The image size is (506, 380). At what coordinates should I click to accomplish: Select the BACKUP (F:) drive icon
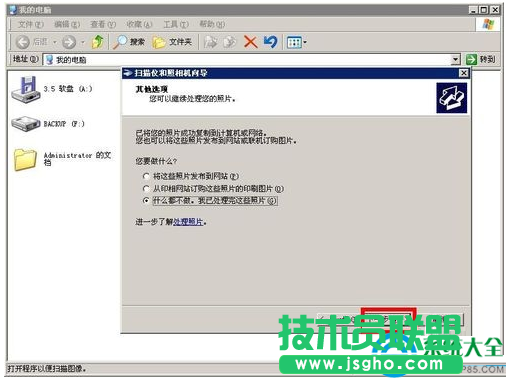(x=26, y=124)
